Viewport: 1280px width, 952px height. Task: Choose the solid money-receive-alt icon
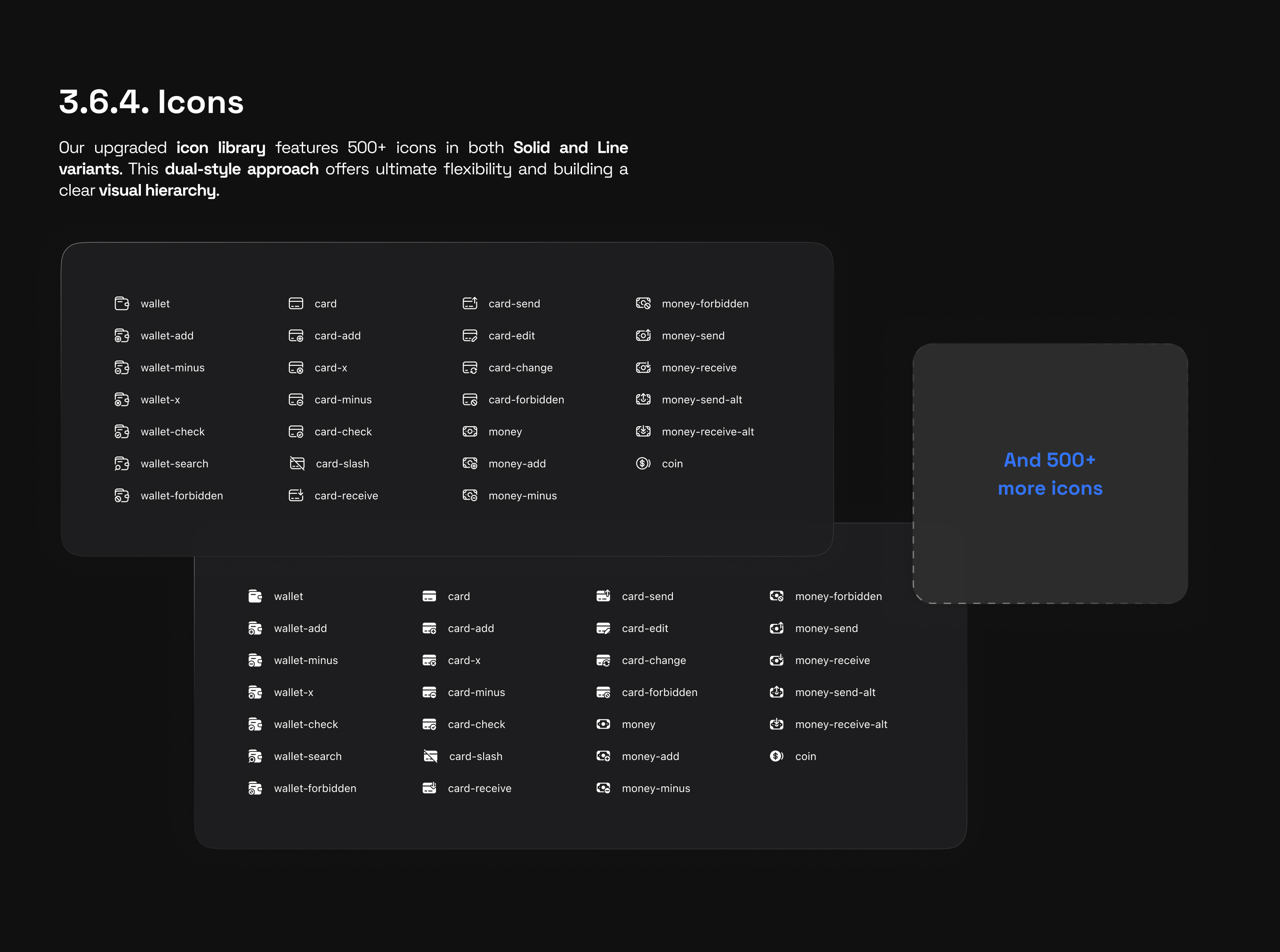coord(776,724)
